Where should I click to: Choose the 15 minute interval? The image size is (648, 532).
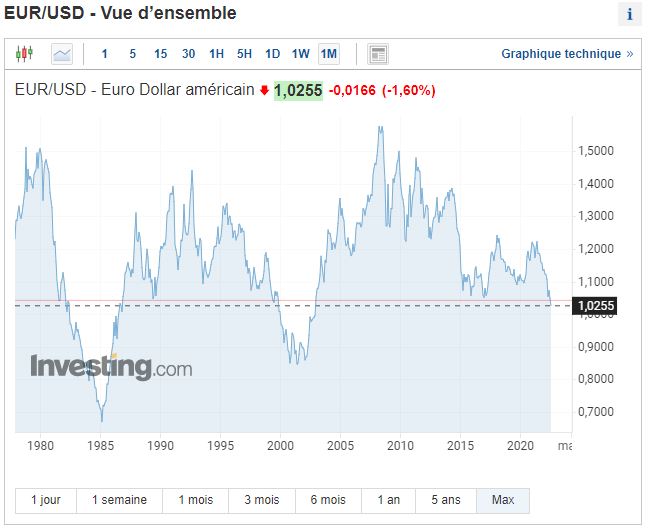tap(161, 53)
